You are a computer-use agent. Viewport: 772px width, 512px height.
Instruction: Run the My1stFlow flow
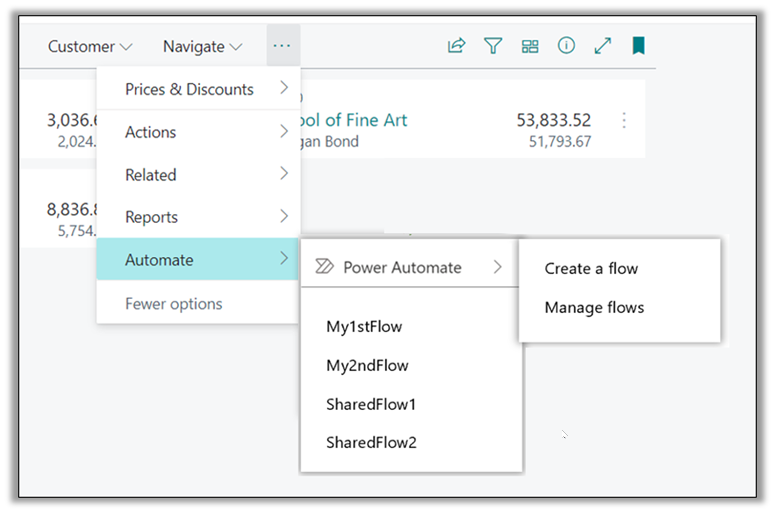364,326
